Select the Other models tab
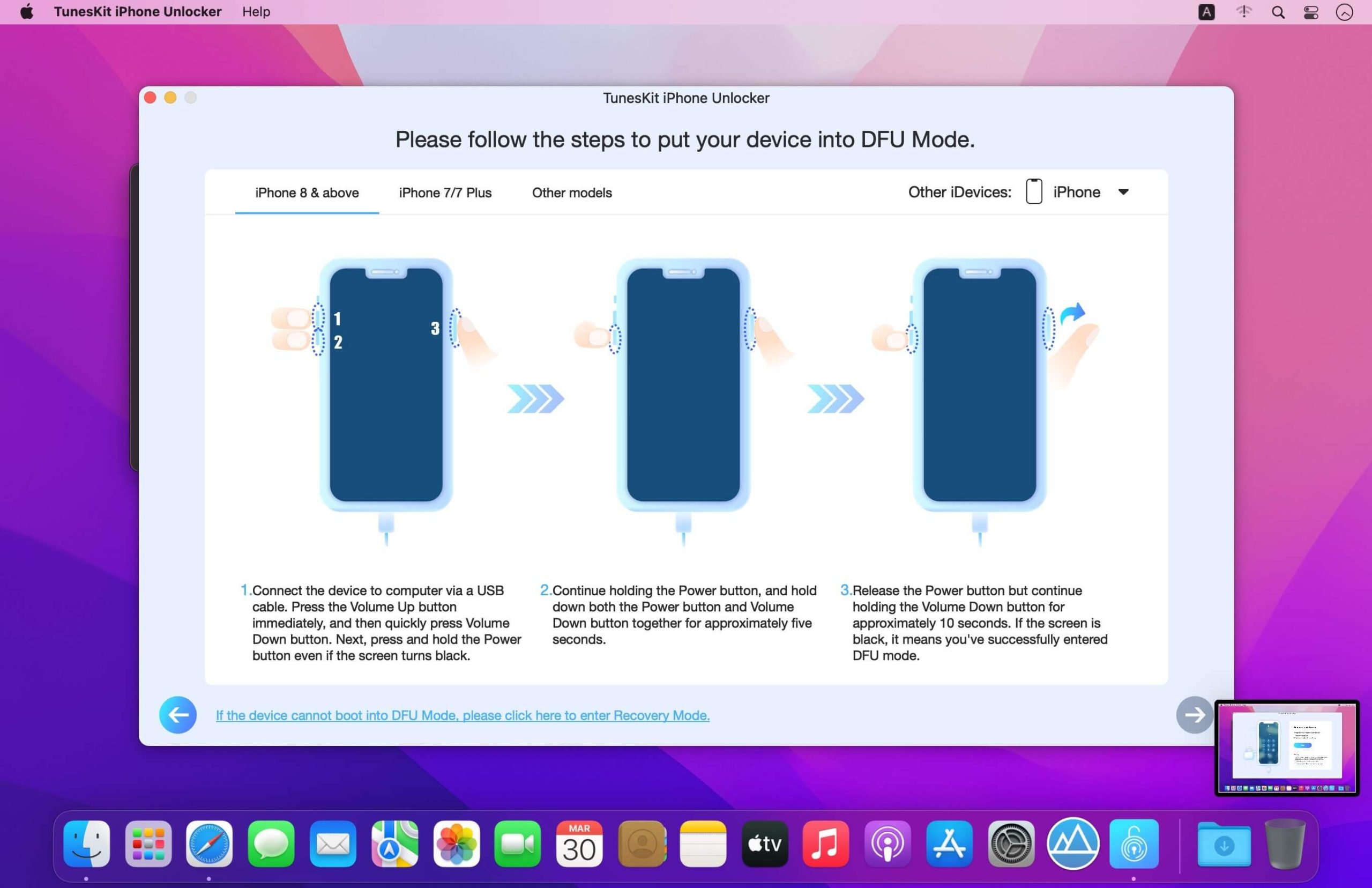Screen dimensions: 1372x888 point(571,193)
